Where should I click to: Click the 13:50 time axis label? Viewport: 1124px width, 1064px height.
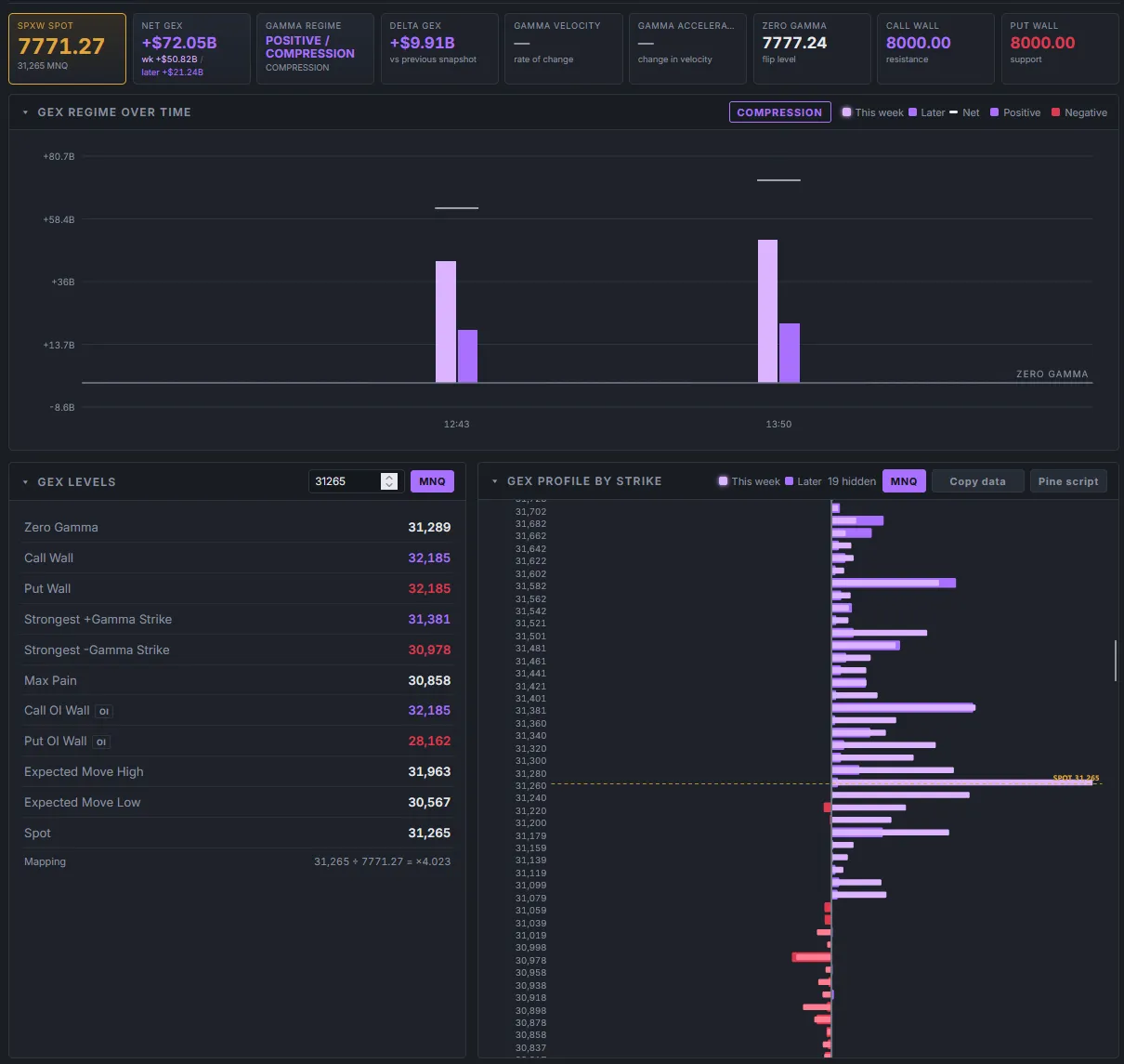[778, 424]
